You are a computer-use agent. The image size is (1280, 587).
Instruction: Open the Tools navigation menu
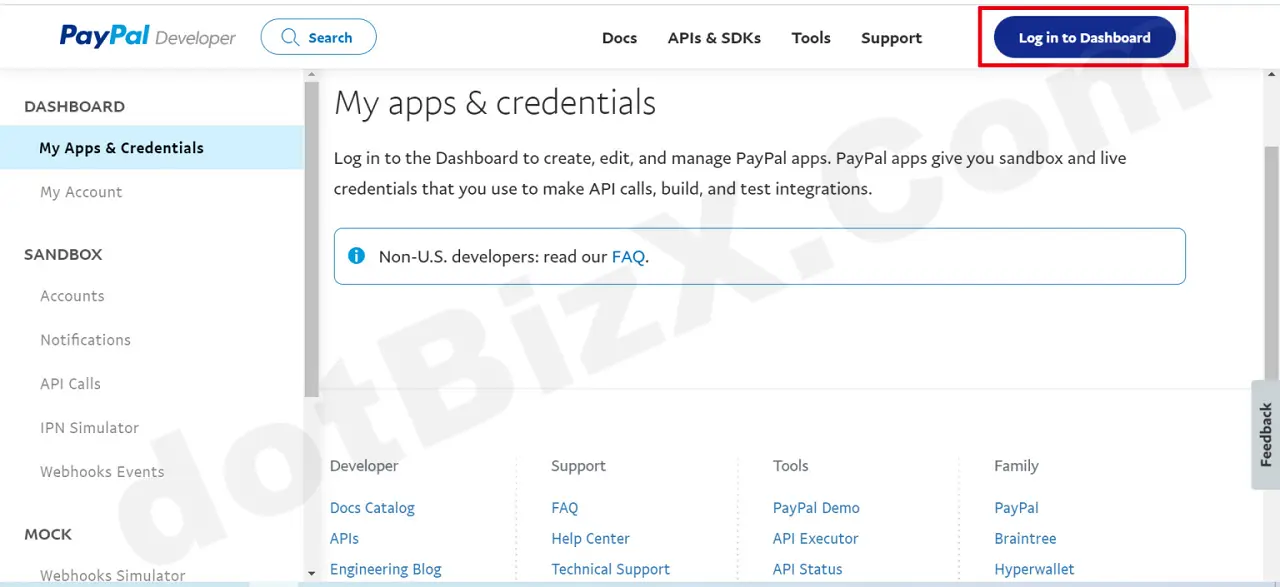click(x=811, y=38)
